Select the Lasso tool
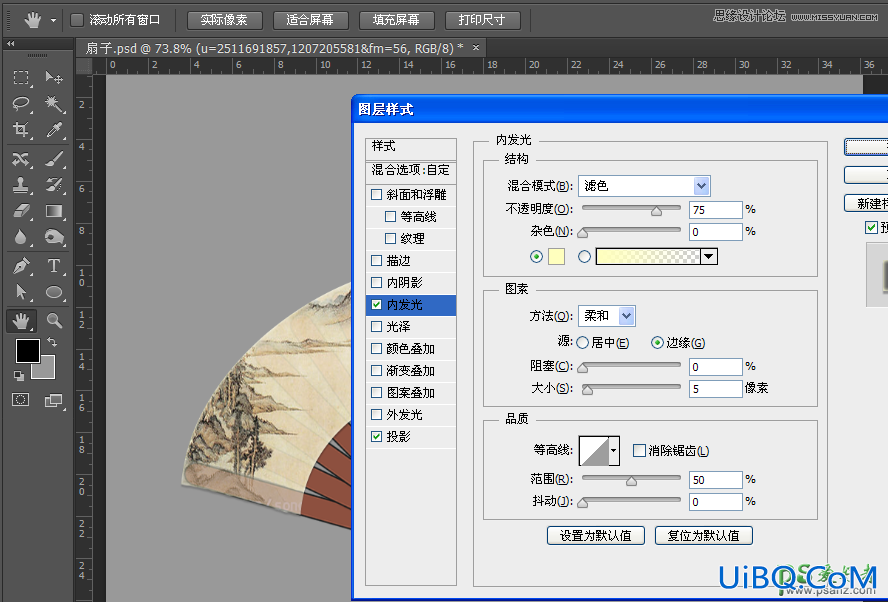The width and height of the screenshot is (888, 602). coord(21,103)
